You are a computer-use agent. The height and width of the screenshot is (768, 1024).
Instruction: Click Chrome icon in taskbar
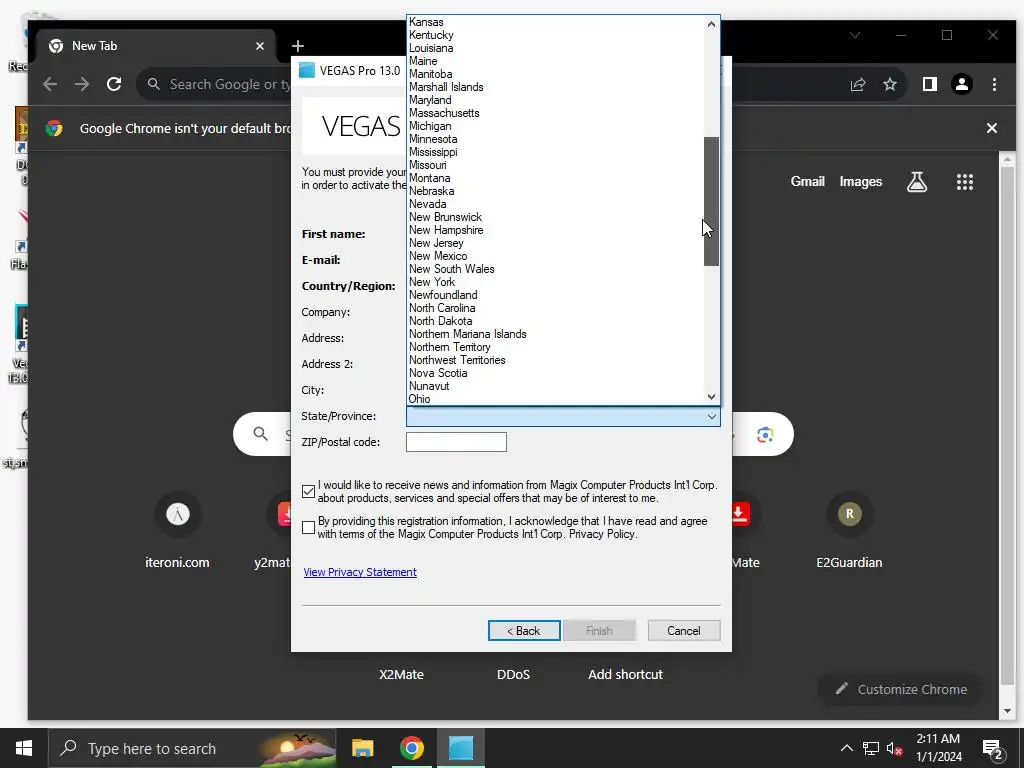point(411,748)
